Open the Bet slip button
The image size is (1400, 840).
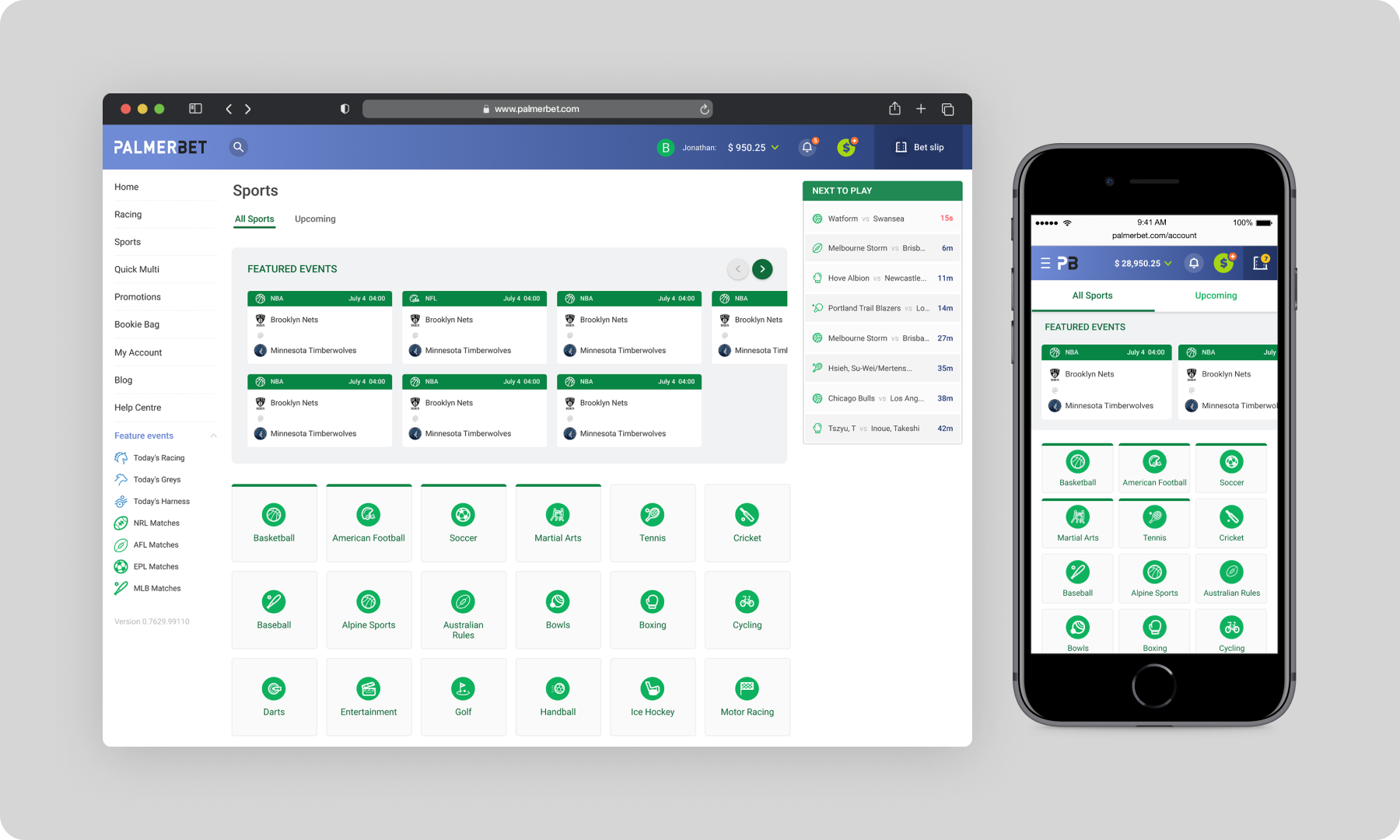pos(919,147)
